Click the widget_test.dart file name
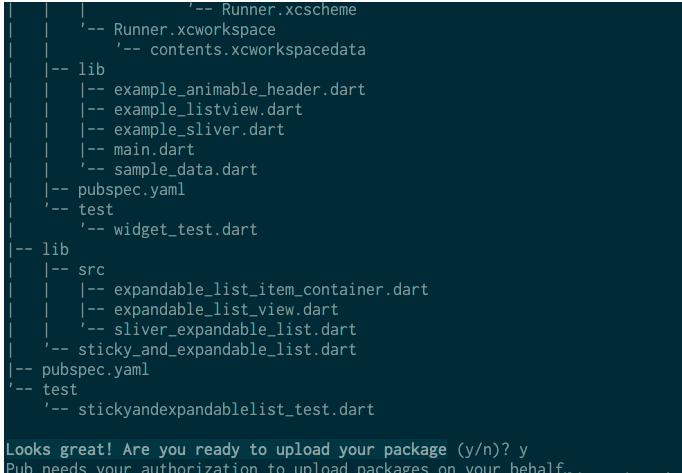This screenshot has width=682, height=473. tap(201, 229)
